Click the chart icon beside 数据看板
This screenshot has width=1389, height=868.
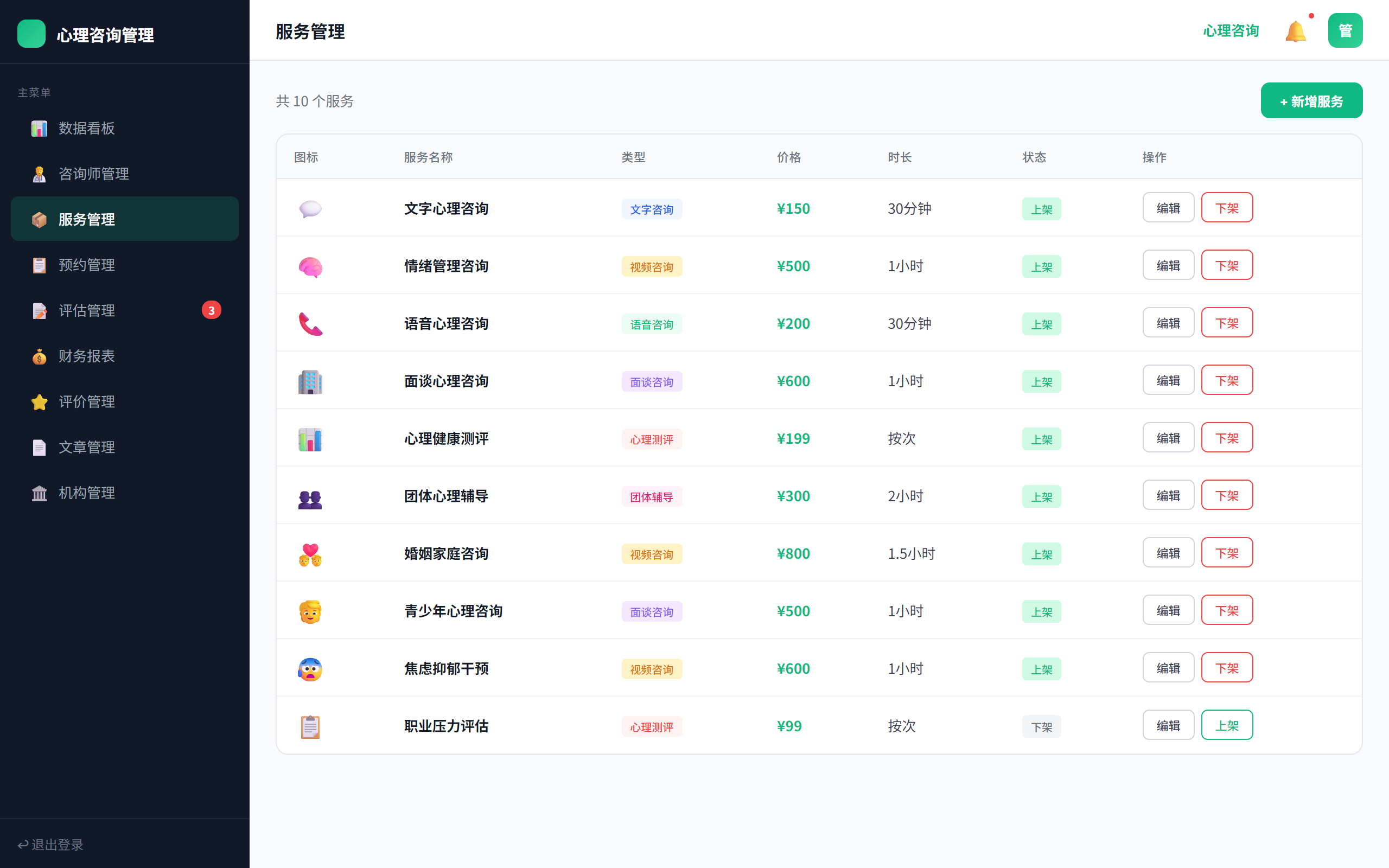pyautogui.click(x=39, y=128)
